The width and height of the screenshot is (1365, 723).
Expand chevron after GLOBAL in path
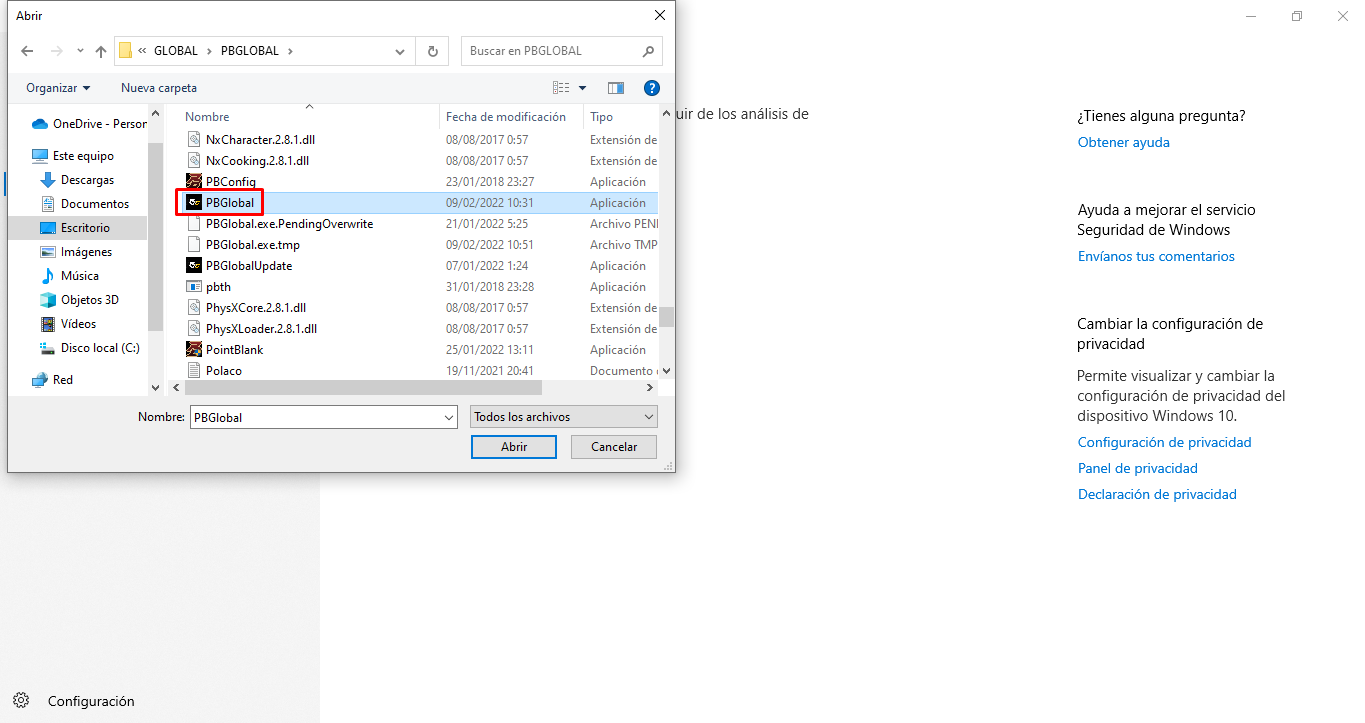point(209,51)
